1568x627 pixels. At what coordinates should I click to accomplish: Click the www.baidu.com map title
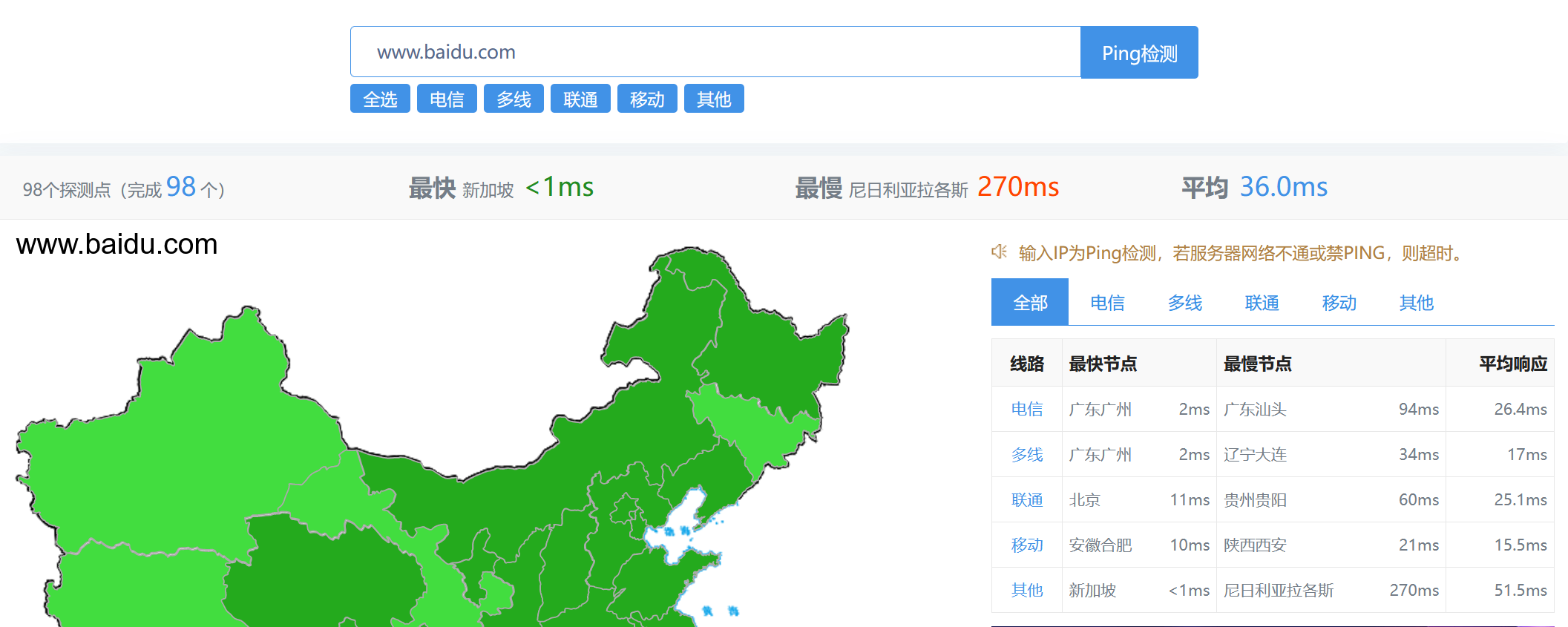point(117,244)
